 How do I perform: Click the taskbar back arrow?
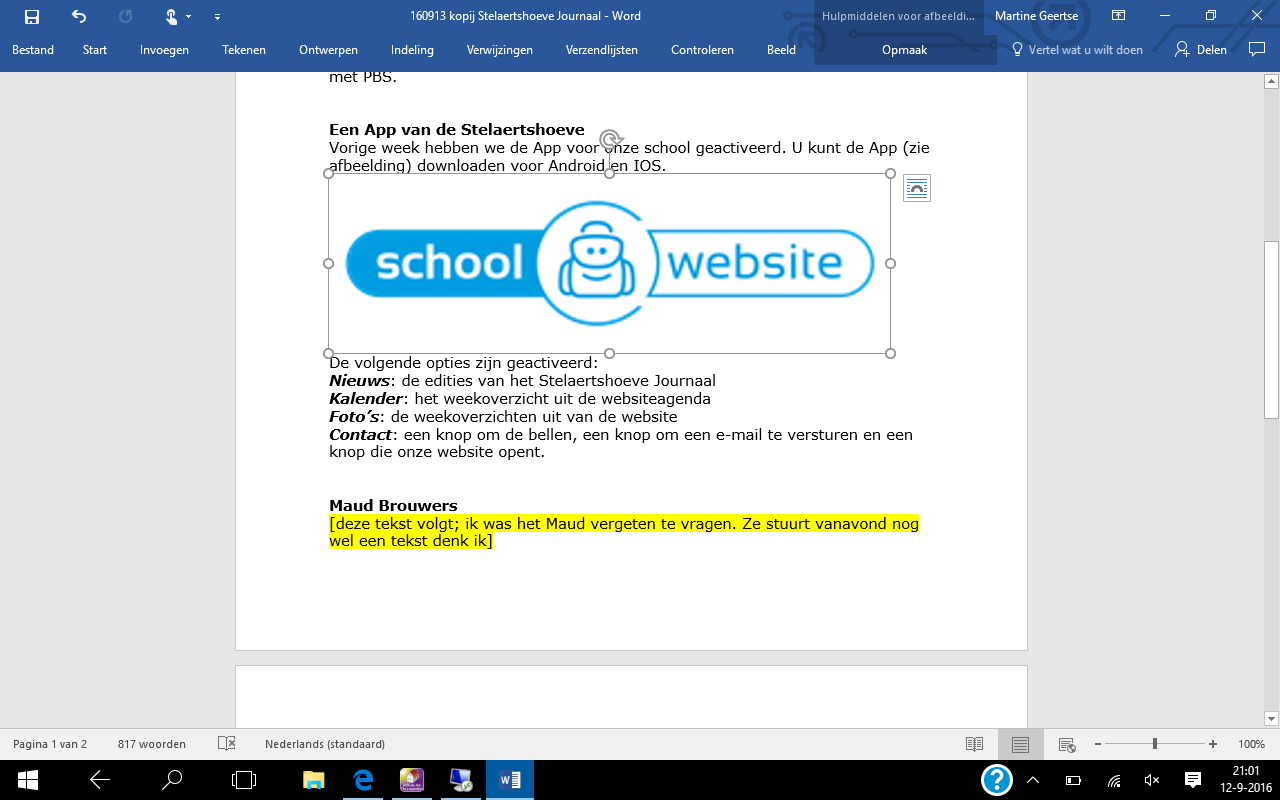pos(99,779)
